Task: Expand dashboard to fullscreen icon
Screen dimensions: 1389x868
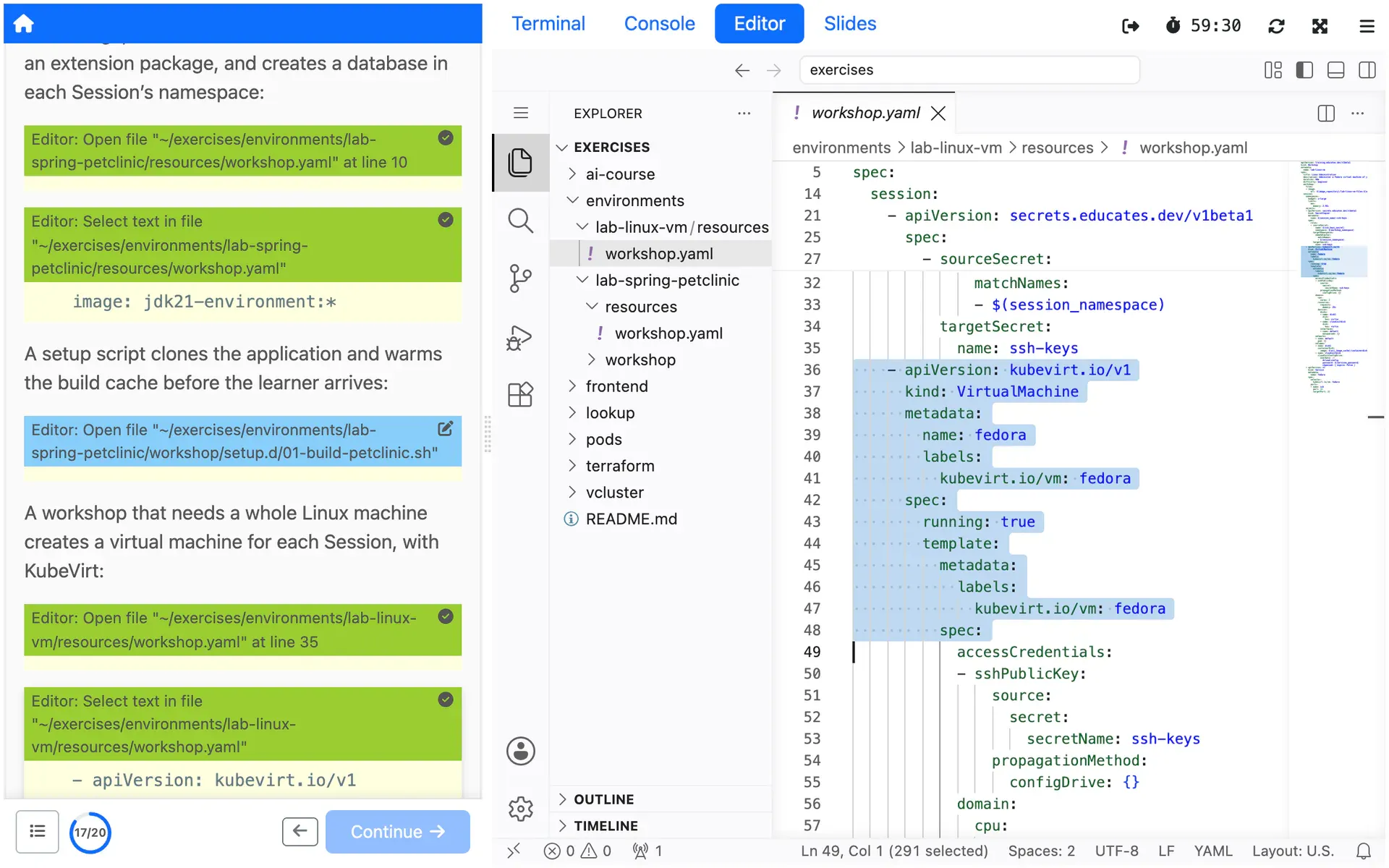Action: [x=1320, y=26]
